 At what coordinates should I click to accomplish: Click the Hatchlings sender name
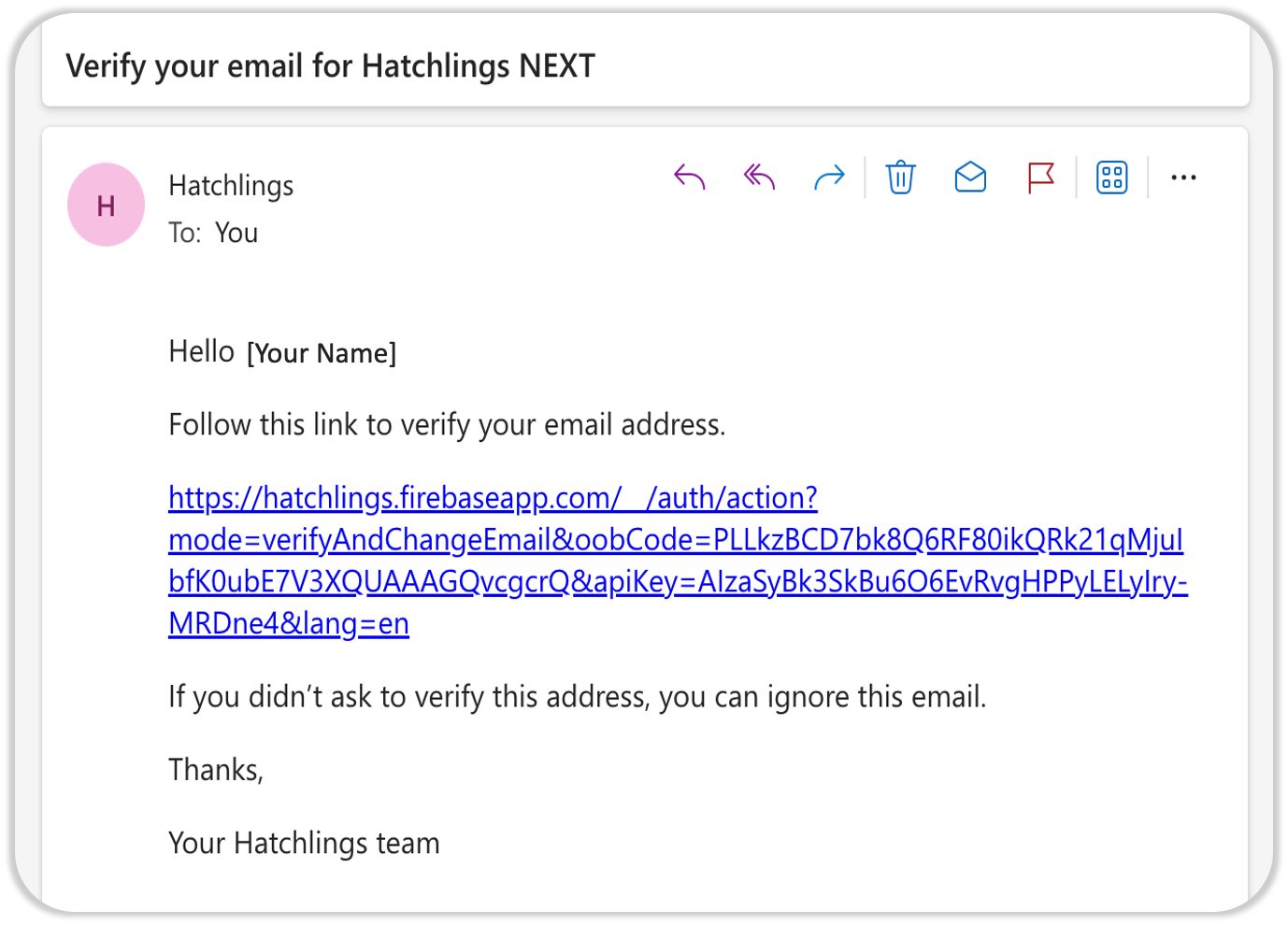click(231, 186)
